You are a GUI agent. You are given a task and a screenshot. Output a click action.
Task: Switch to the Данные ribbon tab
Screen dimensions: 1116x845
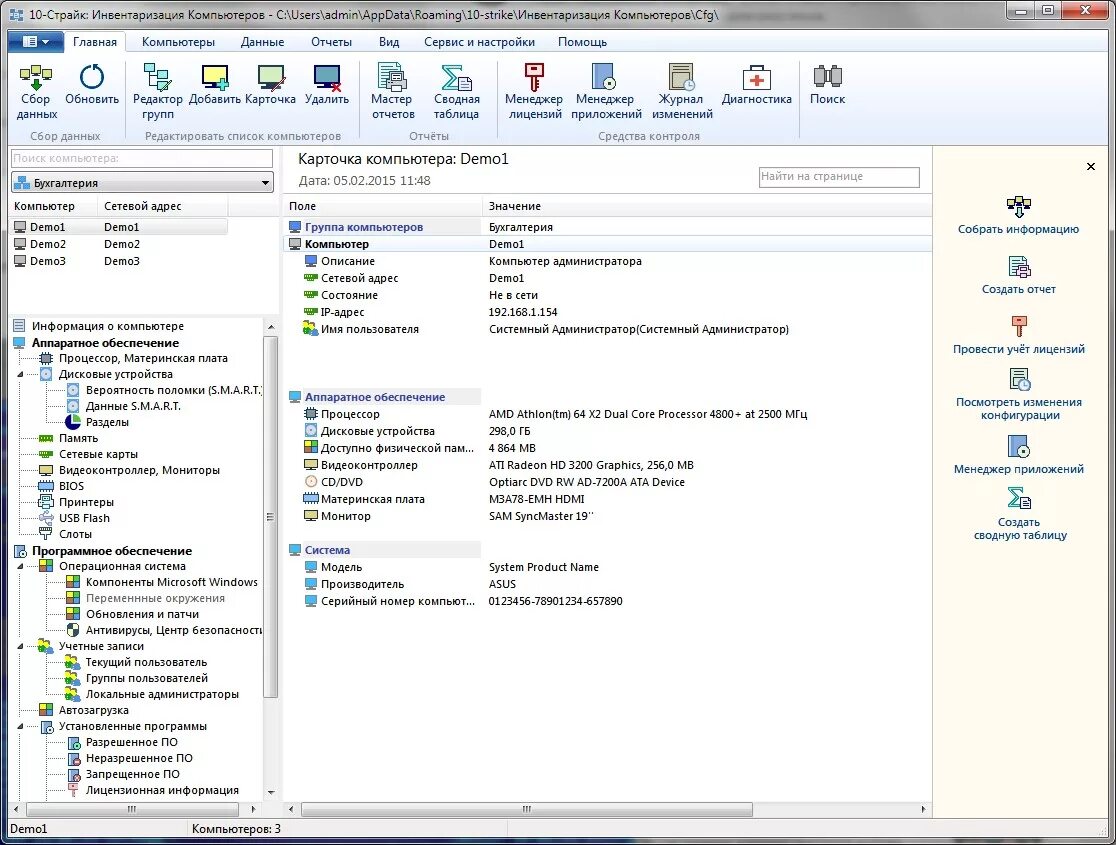(262, 42)
